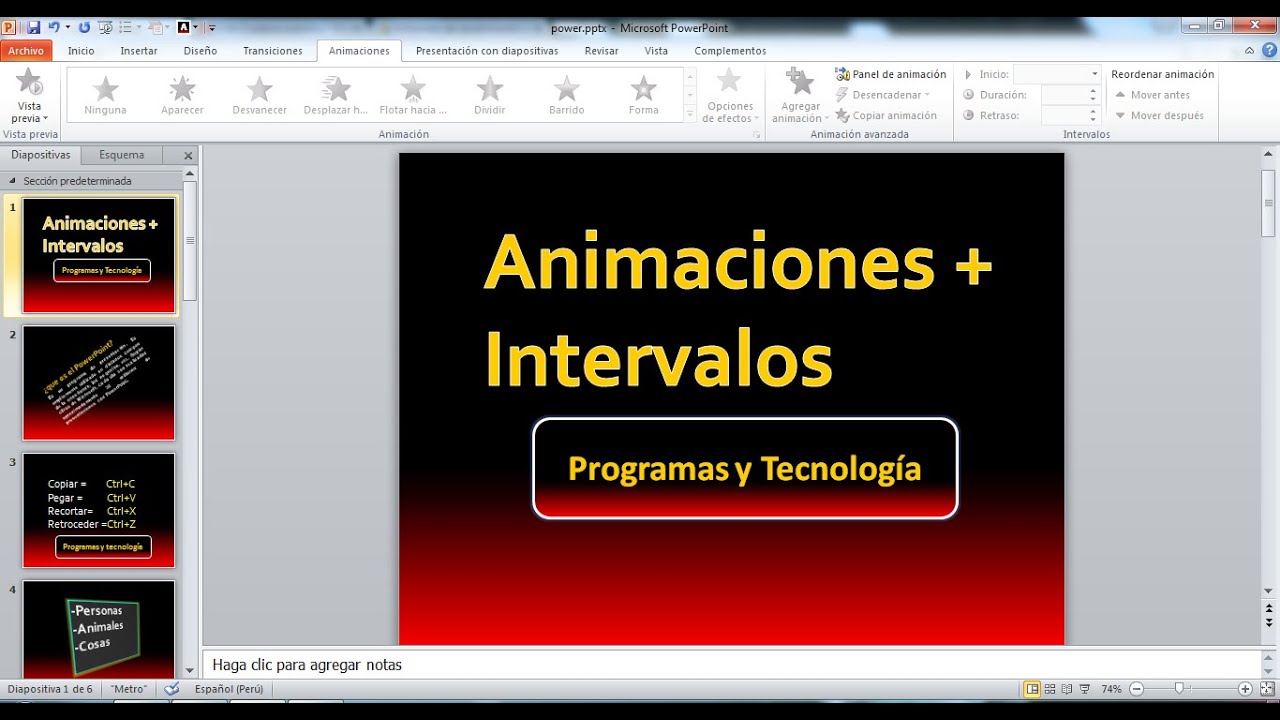Click Mover después reorder button
Image resolution: width=1280 pixels, height=720 pixels.
[1159, 116]
